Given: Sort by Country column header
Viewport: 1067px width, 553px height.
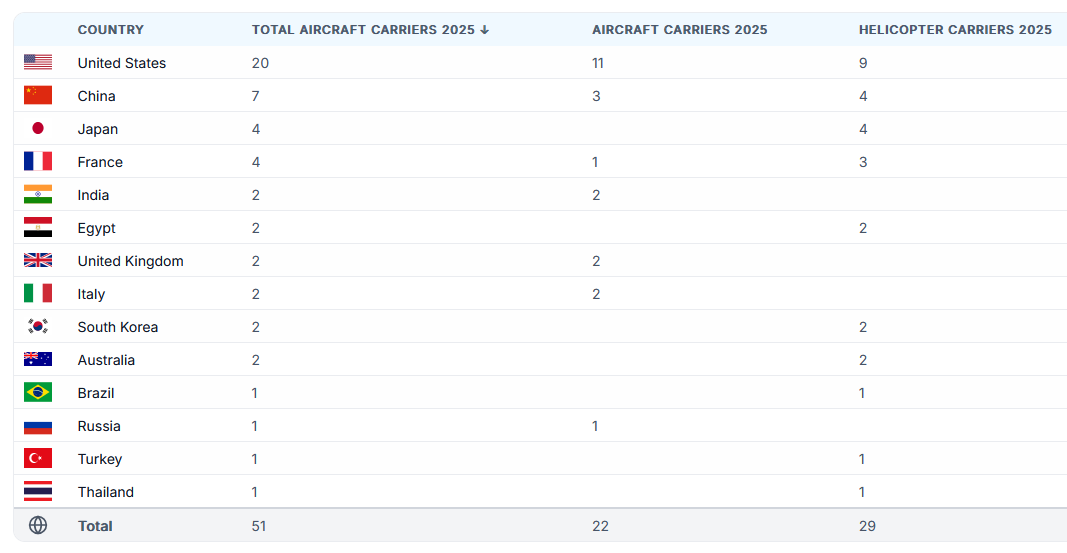Looking at the screenshot, I should point(111,30).
